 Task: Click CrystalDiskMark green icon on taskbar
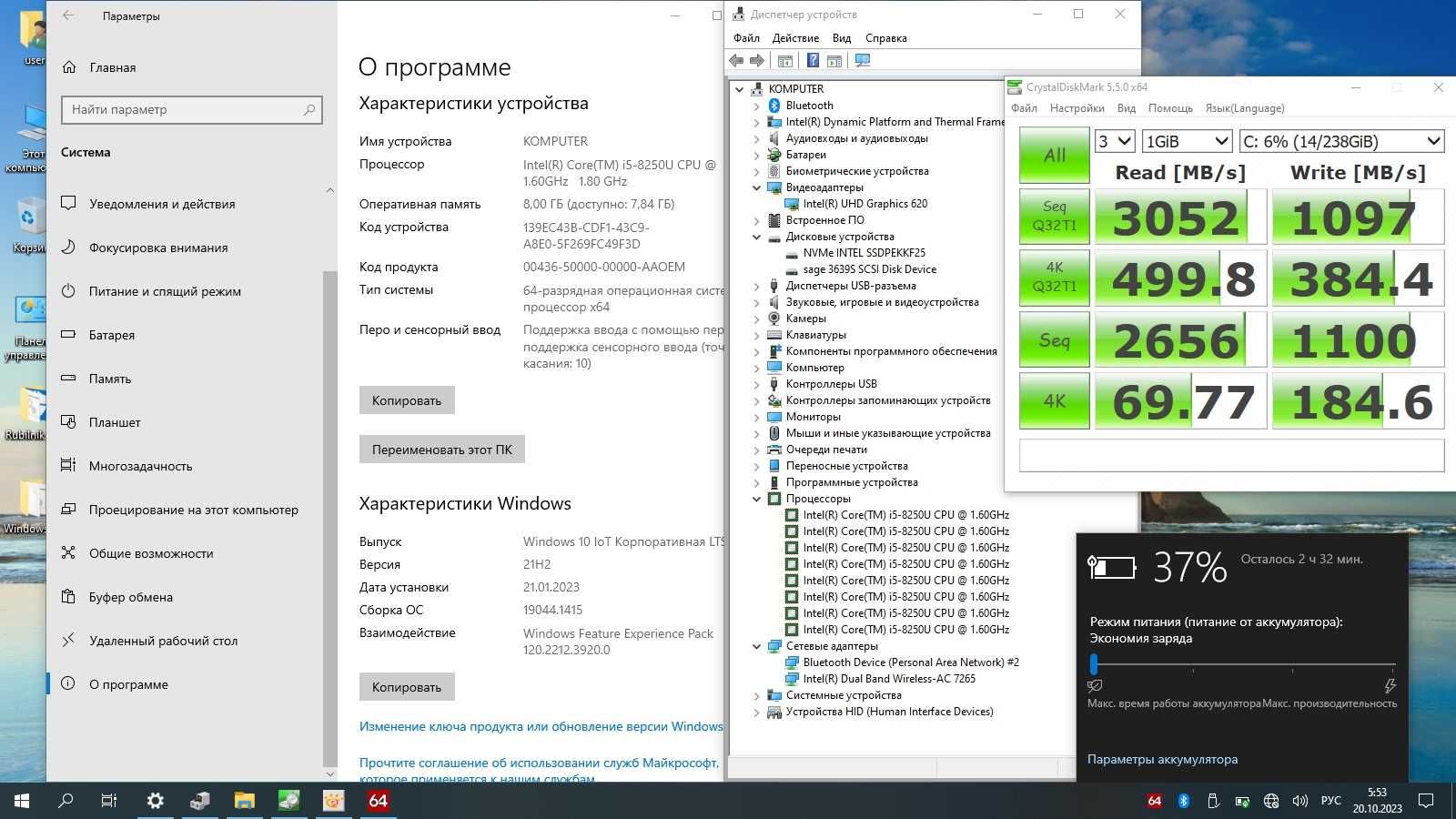point(288,801)
